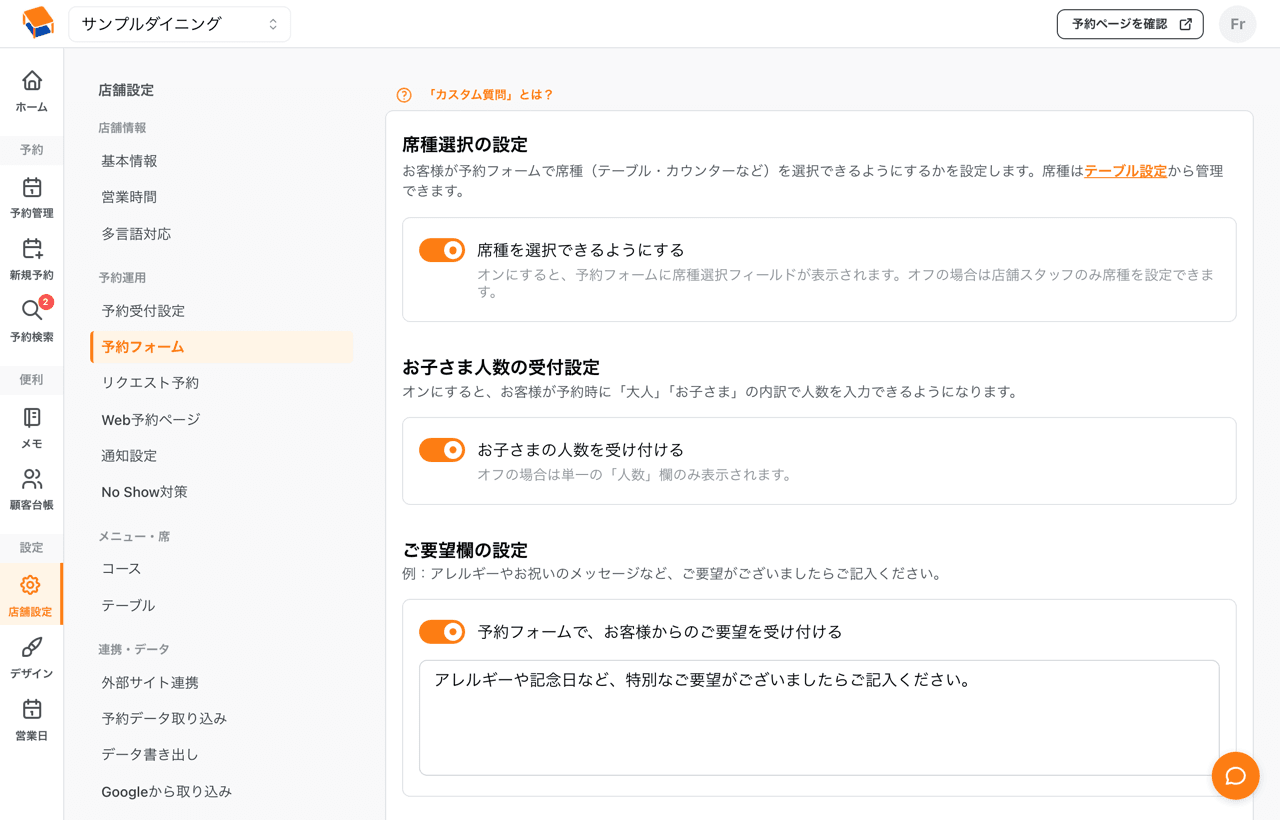This screenshot has height=820, width=1280.
Task: Click the orange box app logo
Action: [38, 22]
